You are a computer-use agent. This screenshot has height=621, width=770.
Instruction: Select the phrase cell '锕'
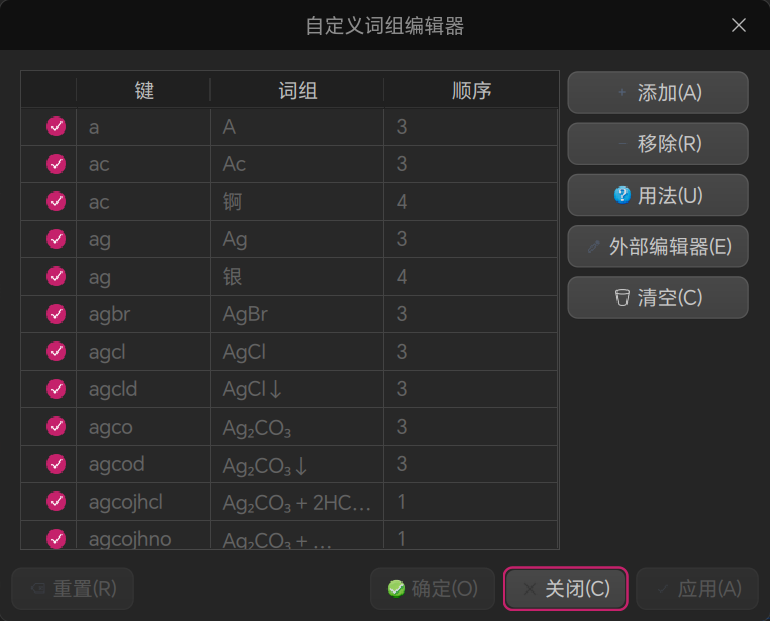tap(297, 201)
